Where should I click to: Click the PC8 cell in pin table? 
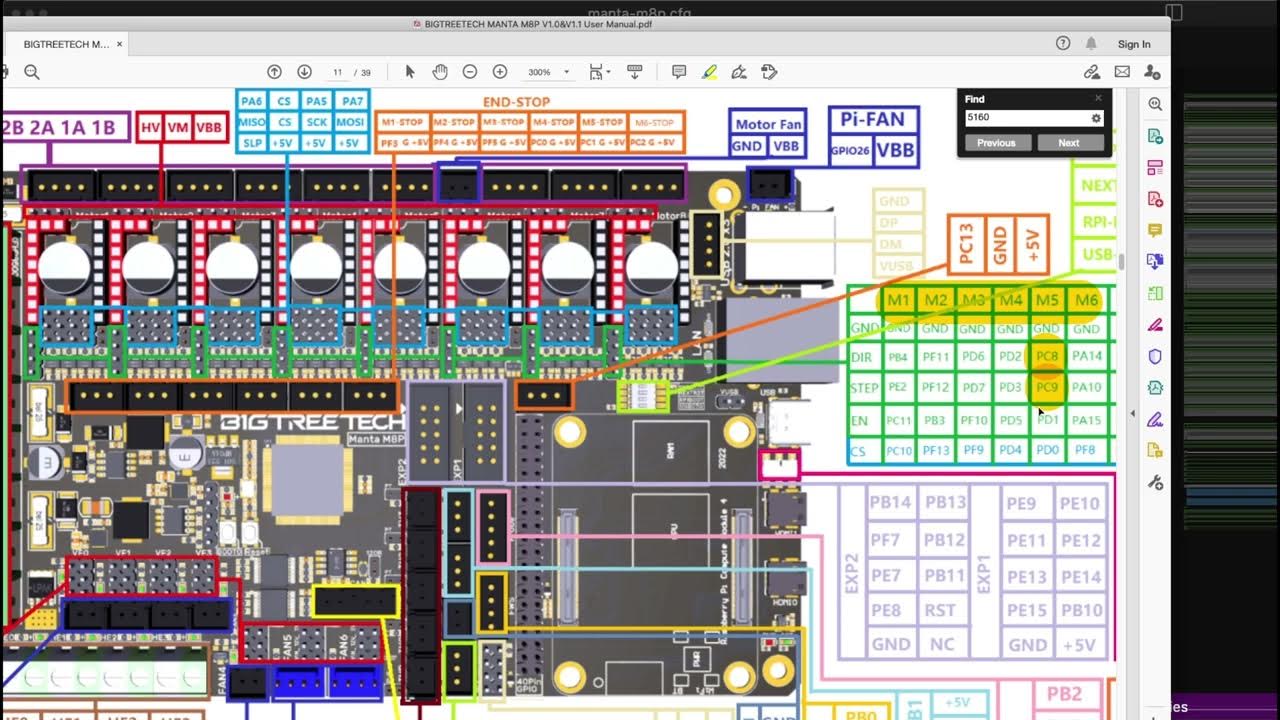(1047, 356)
